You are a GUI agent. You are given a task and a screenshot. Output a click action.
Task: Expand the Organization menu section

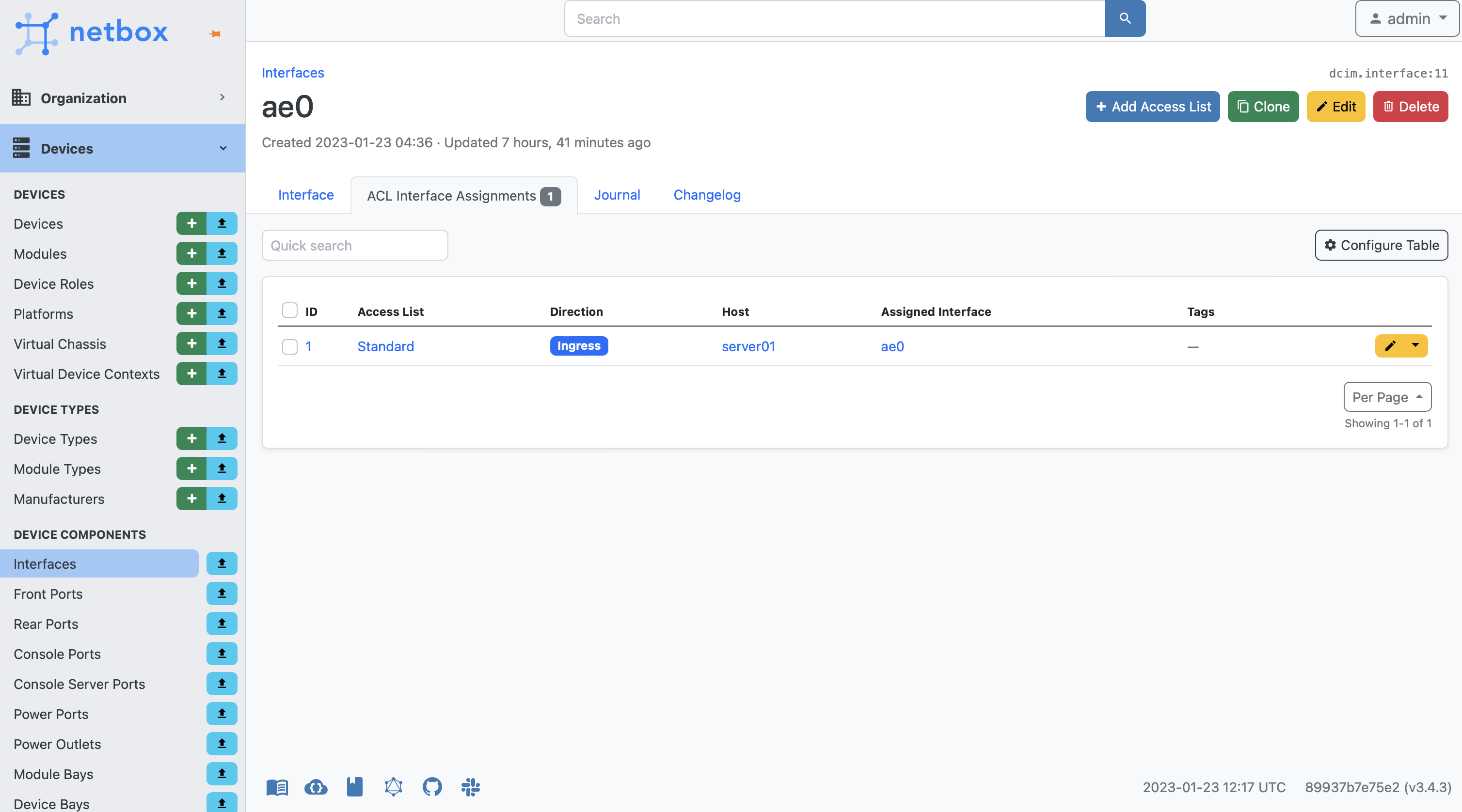122,97
